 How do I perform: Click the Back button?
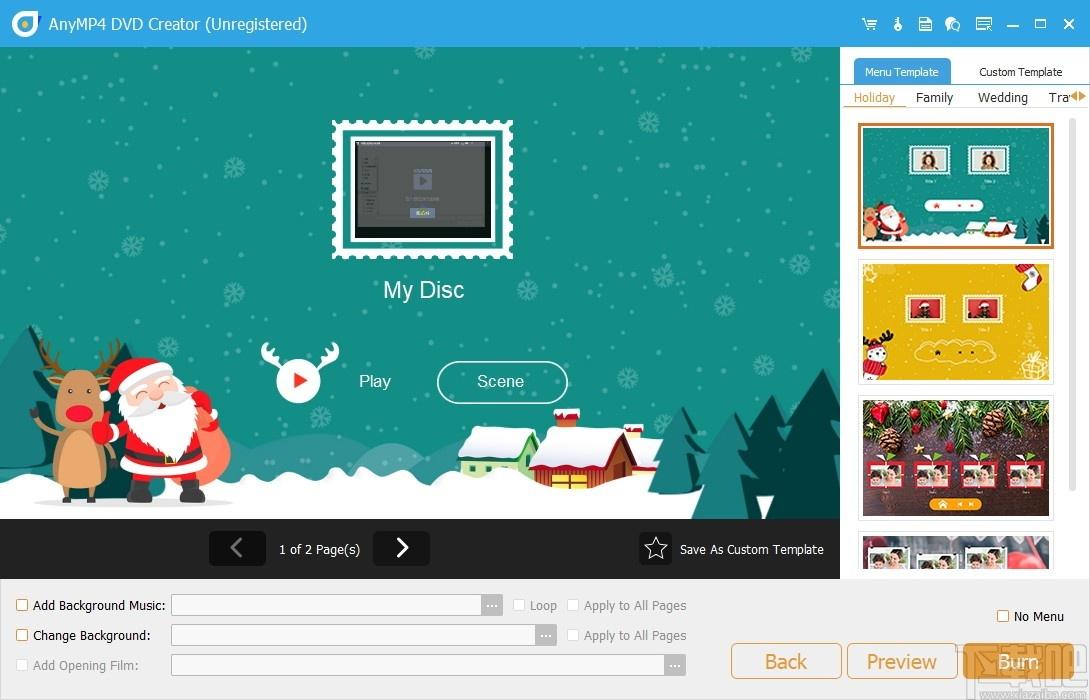[786, 661]
